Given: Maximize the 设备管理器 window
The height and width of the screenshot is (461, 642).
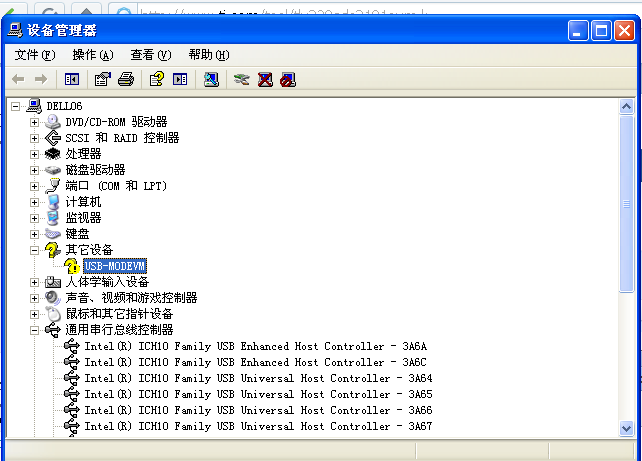Looking at the screenshot, I should [601, 30].
